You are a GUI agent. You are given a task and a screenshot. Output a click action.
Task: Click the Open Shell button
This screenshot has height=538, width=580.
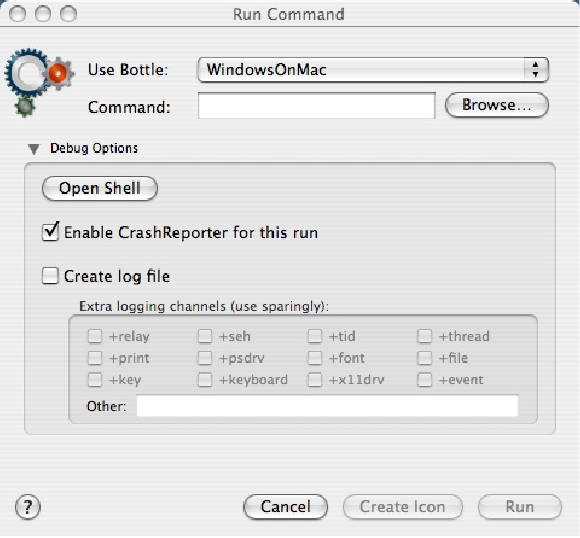(100, 188)
